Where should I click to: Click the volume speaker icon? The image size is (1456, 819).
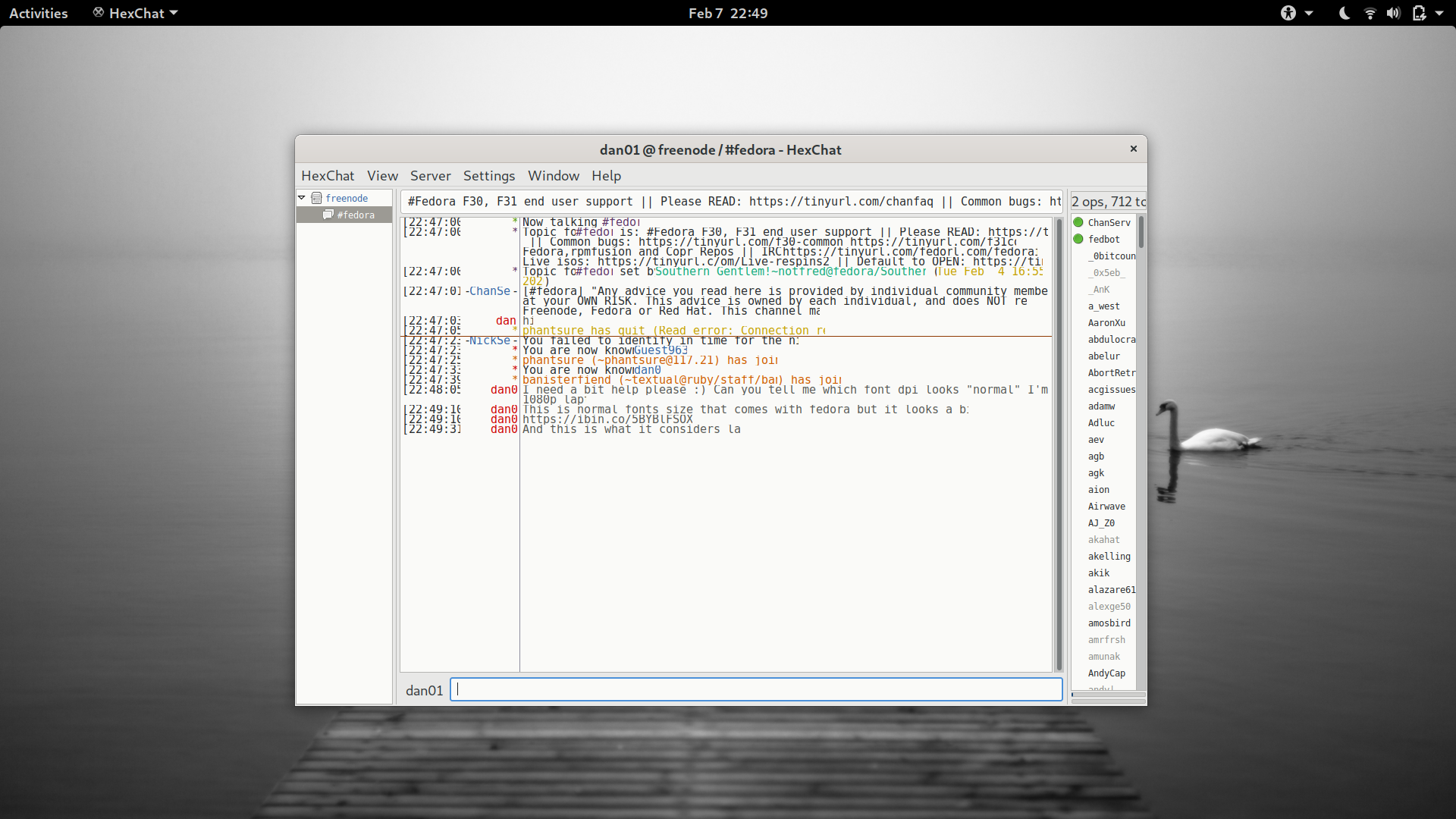tap(1393, 13)
